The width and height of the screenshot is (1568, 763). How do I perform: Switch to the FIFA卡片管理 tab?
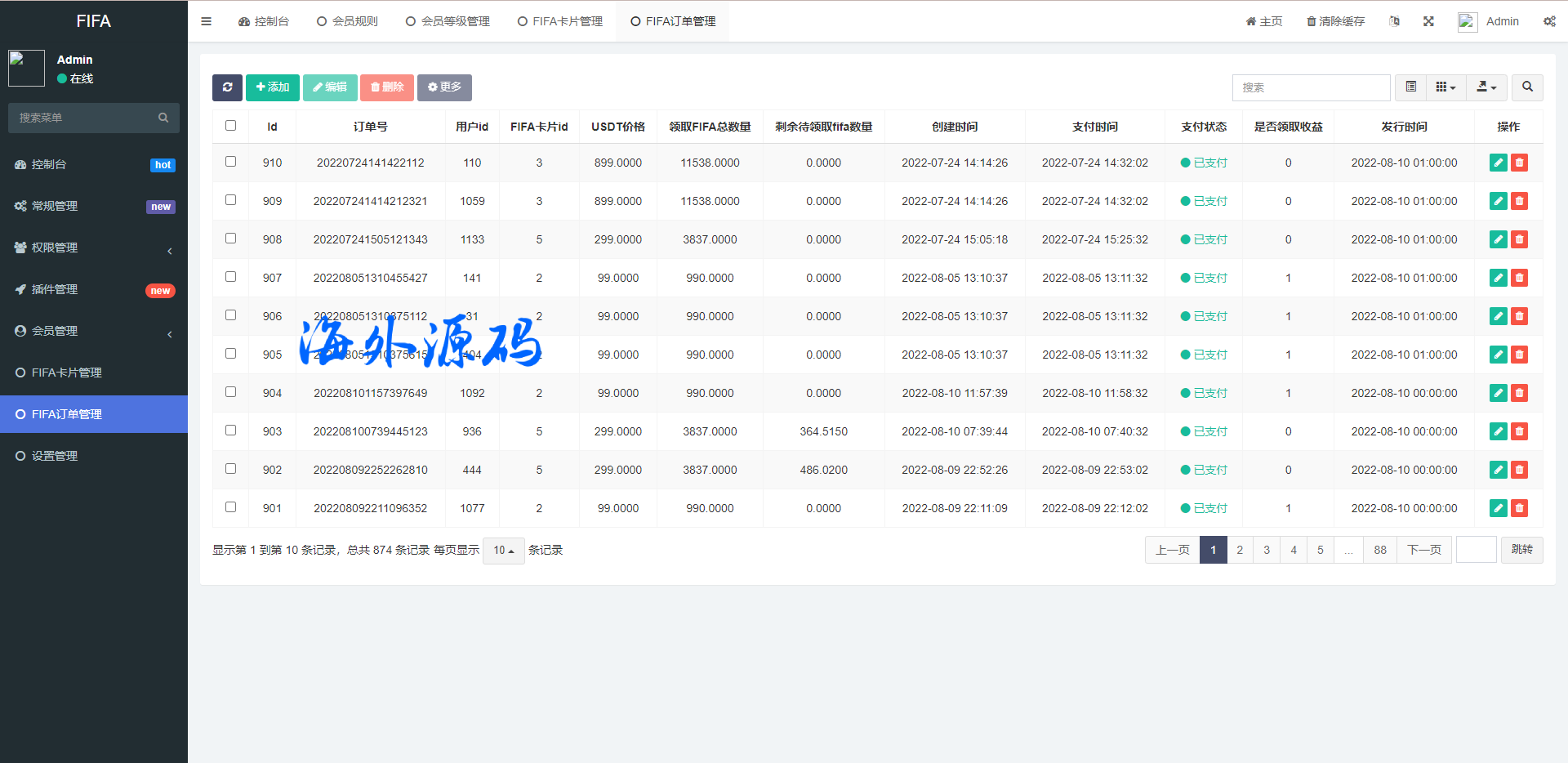(x=560, y=21)
